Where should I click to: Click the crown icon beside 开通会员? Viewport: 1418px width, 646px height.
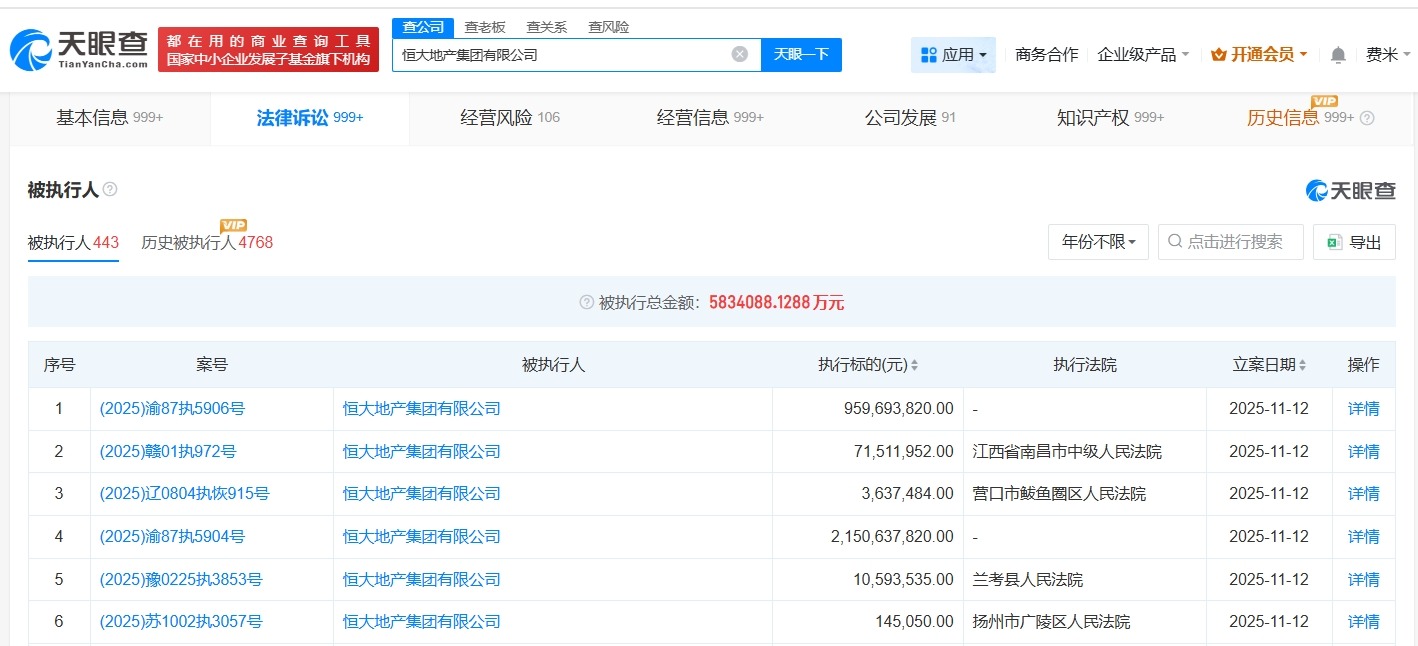1218,55
